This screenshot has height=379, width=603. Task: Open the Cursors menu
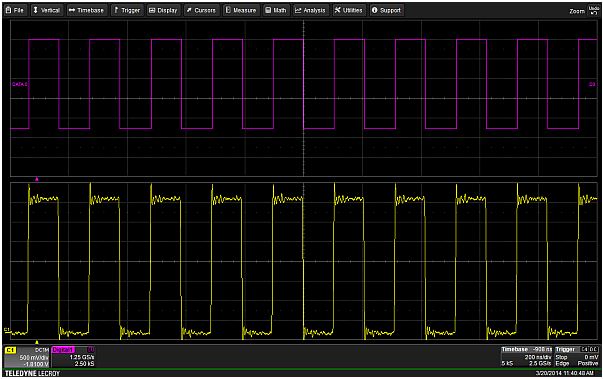201,10
